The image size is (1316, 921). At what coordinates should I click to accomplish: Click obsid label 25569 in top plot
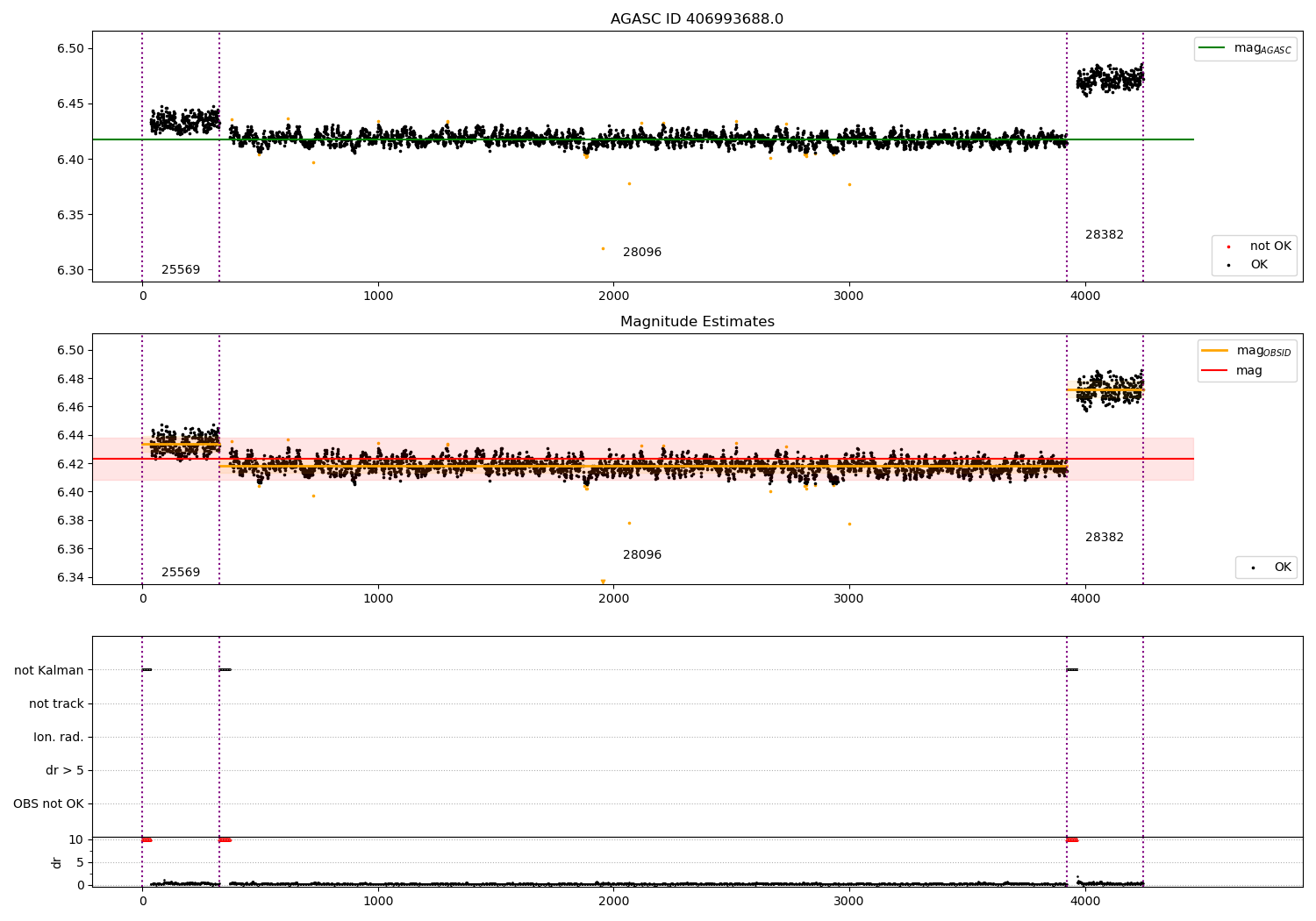(x=181, y=270)
